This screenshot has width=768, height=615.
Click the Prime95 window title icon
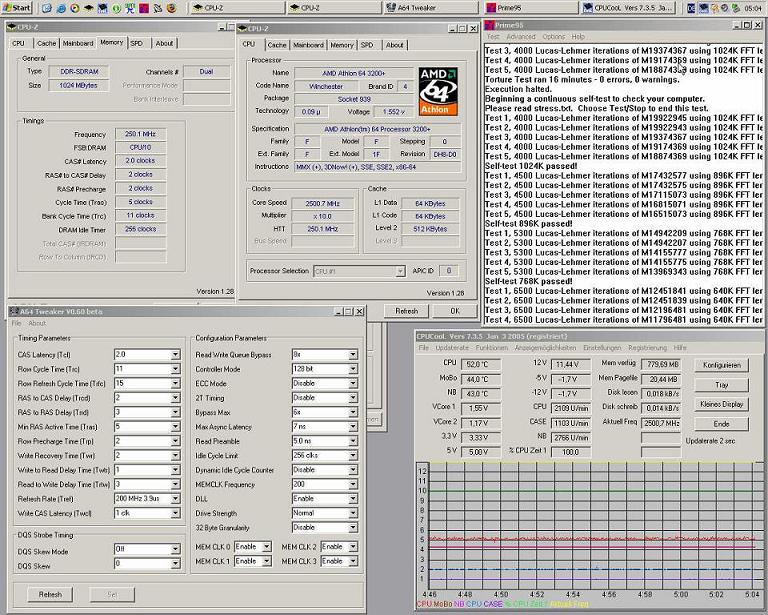tap(489, 25)
